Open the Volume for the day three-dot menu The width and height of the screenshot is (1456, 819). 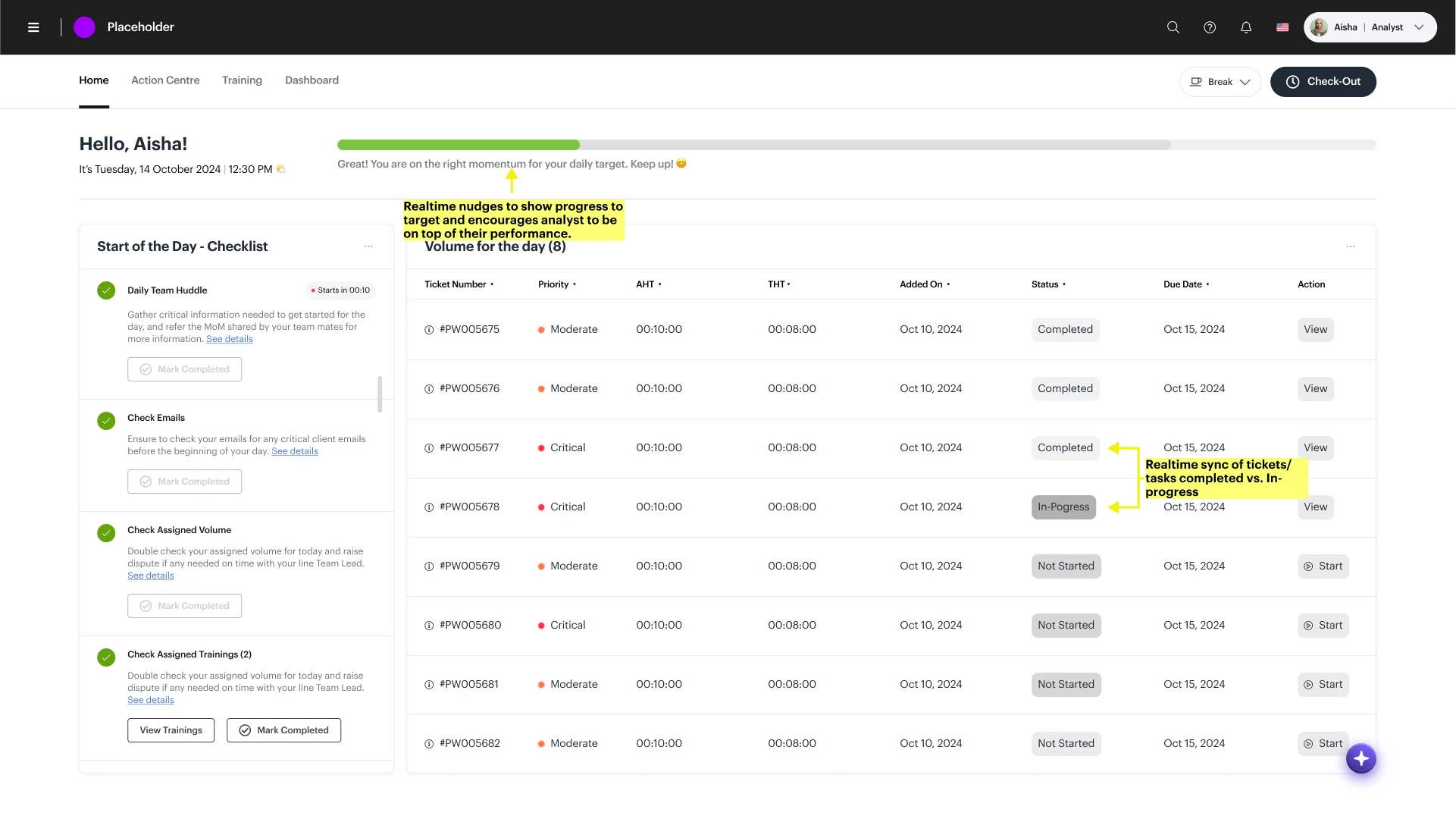coord(1351,246)
